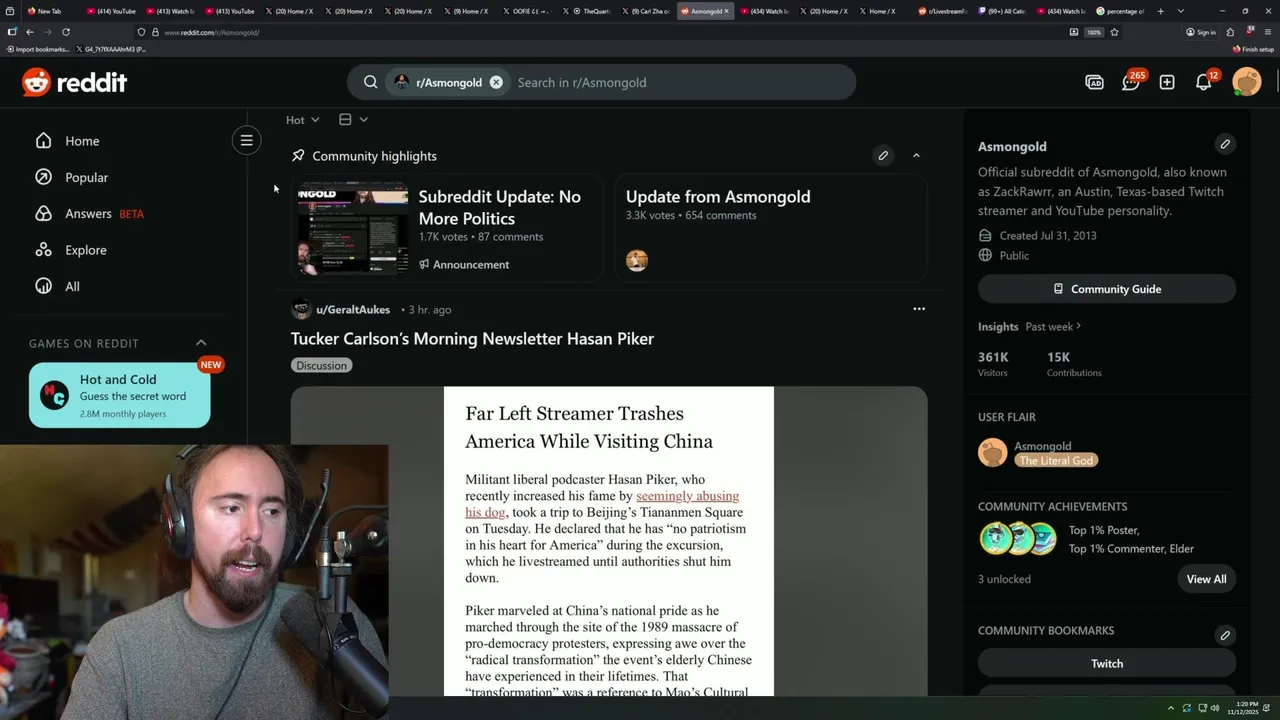Click the community achievements badges

(1018, 538)
